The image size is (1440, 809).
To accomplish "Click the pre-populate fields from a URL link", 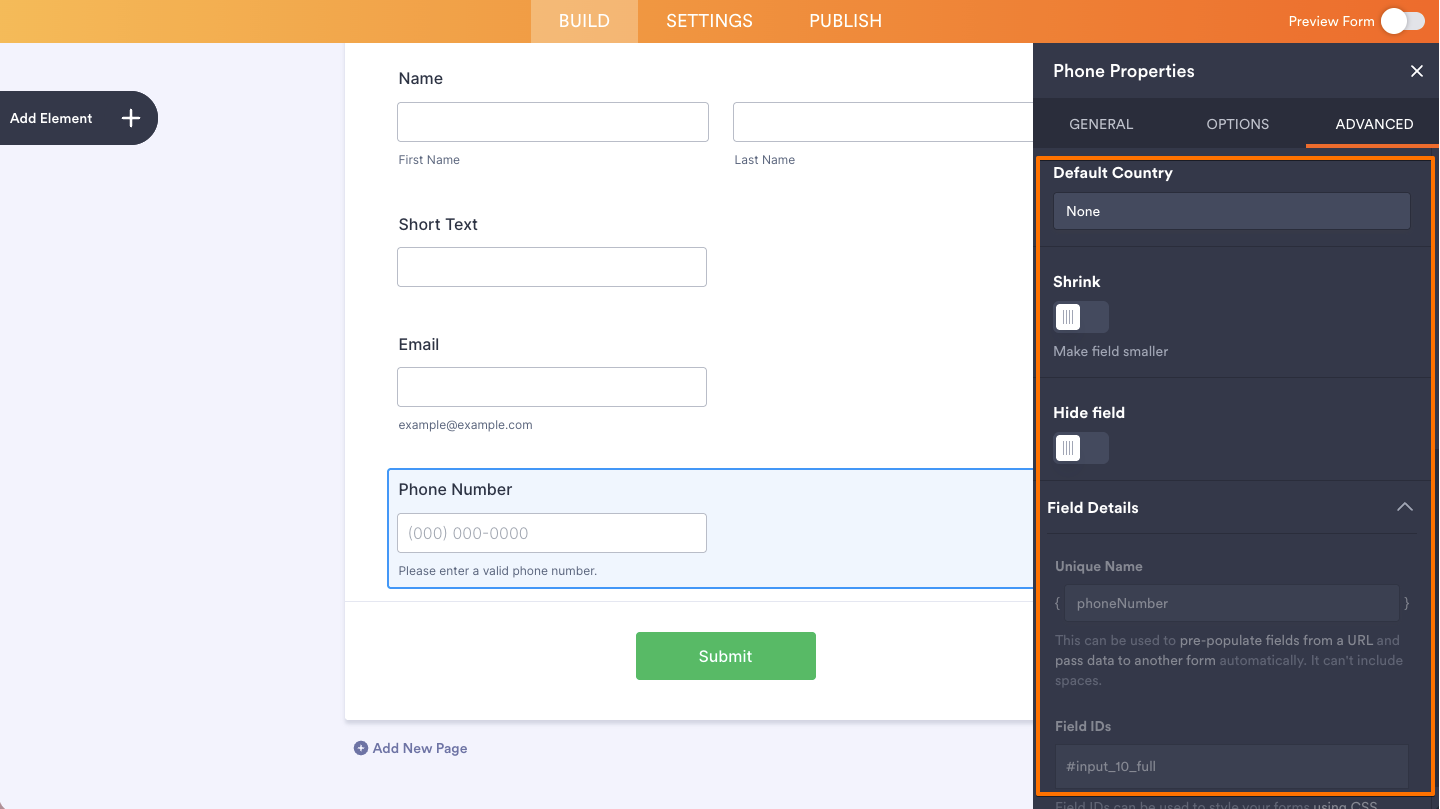I will [1276, 640].
